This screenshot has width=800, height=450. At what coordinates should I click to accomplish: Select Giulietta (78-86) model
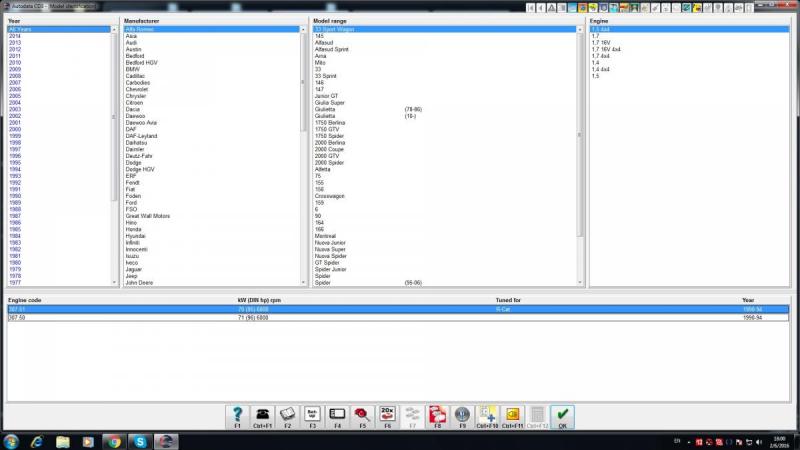pyautogui.click(x=368, y=109)
